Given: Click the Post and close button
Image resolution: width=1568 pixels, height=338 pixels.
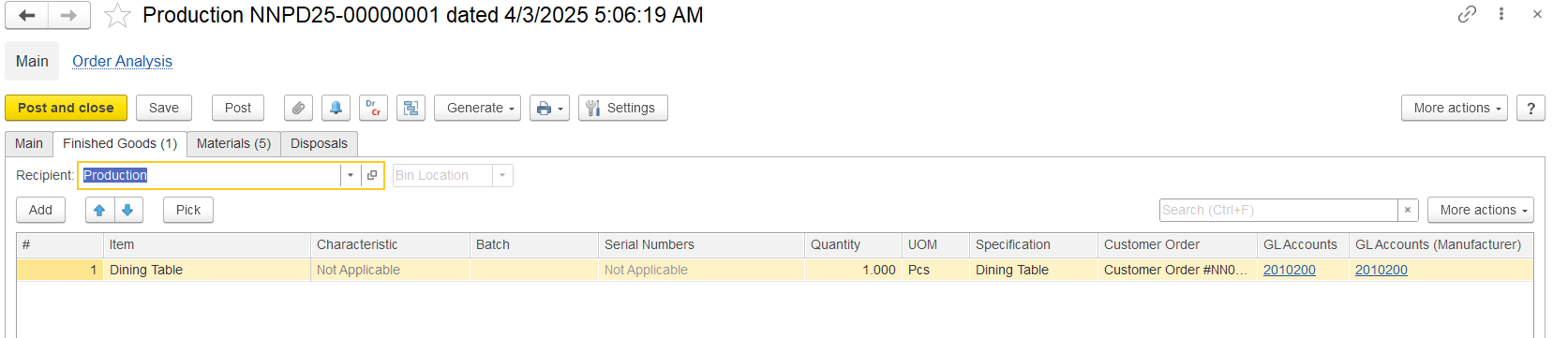Looking at the screenshot, I should click(66, 108).
